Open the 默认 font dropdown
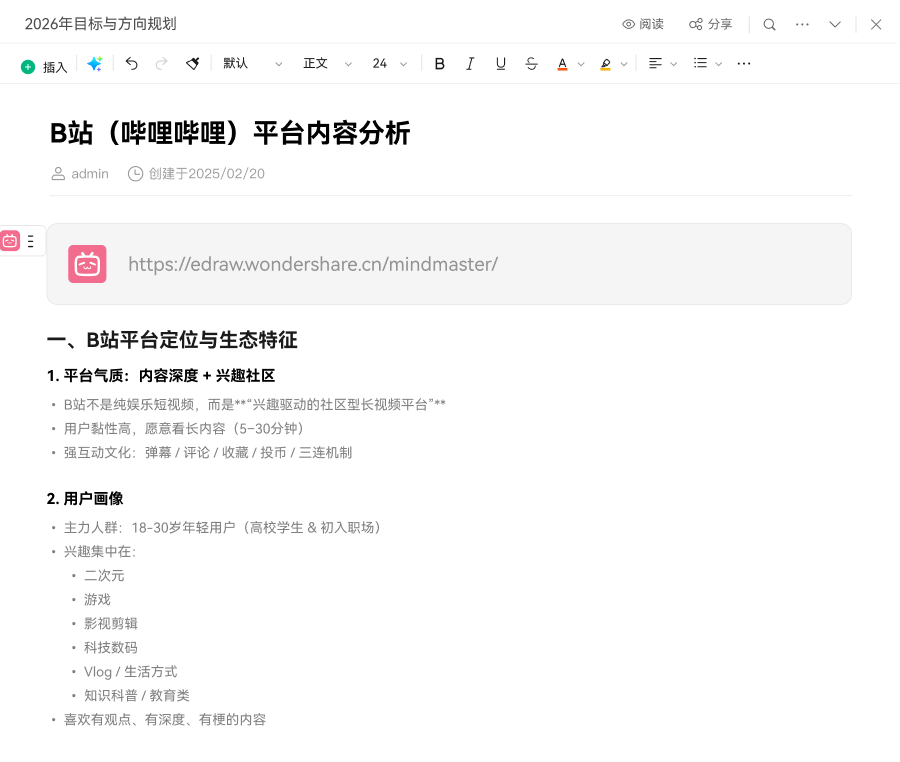900x762 pixels. [252, 64]
